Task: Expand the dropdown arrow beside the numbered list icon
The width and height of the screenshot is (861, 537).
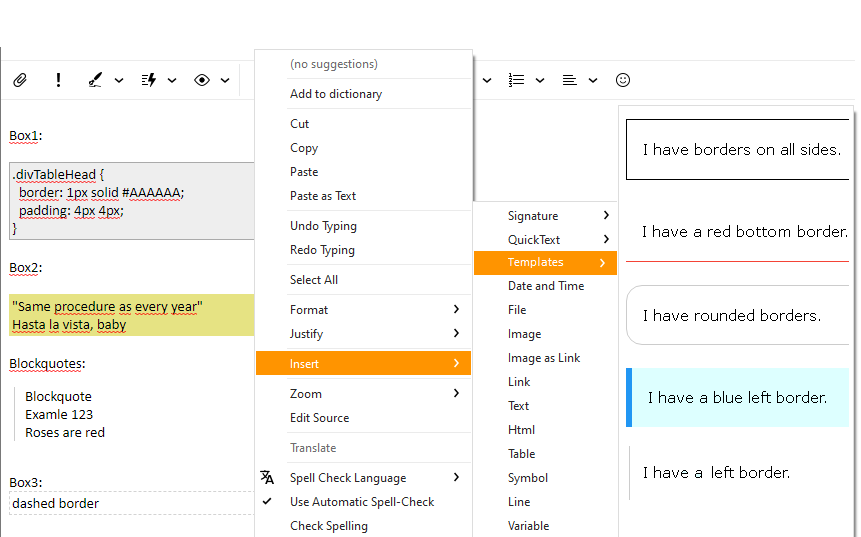Action: click(x=540, y=80)
